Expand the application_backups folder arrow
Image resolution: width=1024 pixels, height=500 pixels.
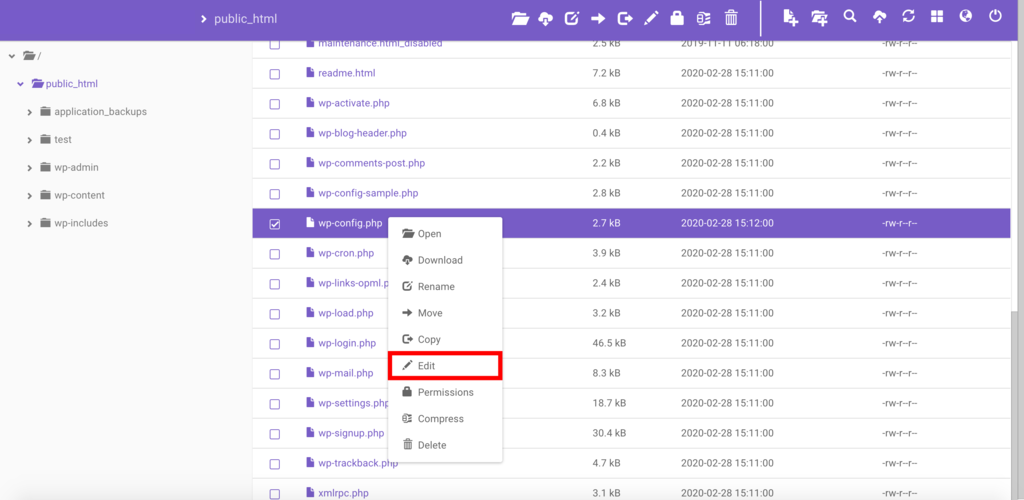[x=30, y=112]
